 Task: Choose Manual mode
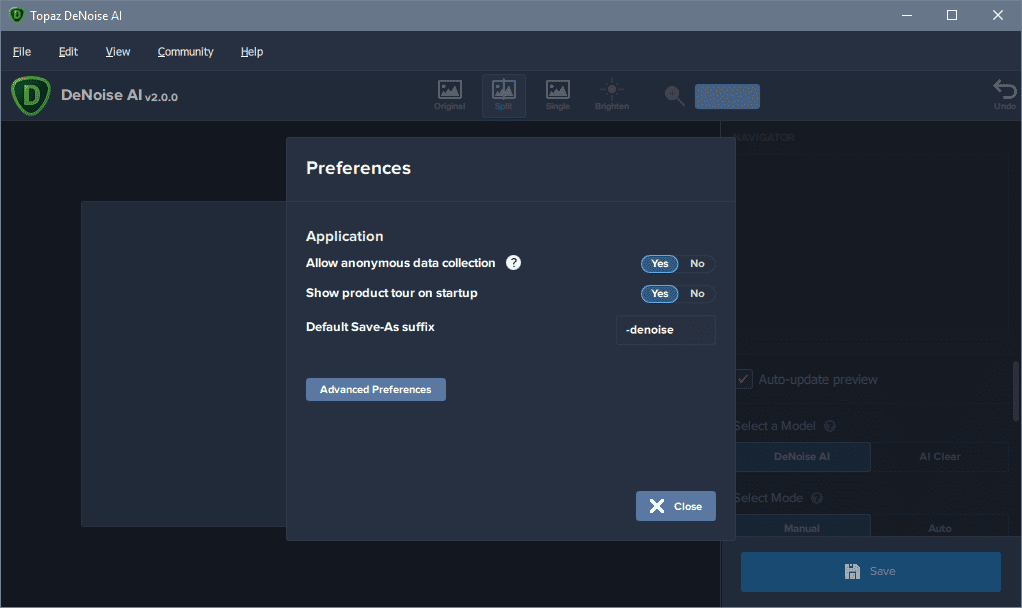802,526
